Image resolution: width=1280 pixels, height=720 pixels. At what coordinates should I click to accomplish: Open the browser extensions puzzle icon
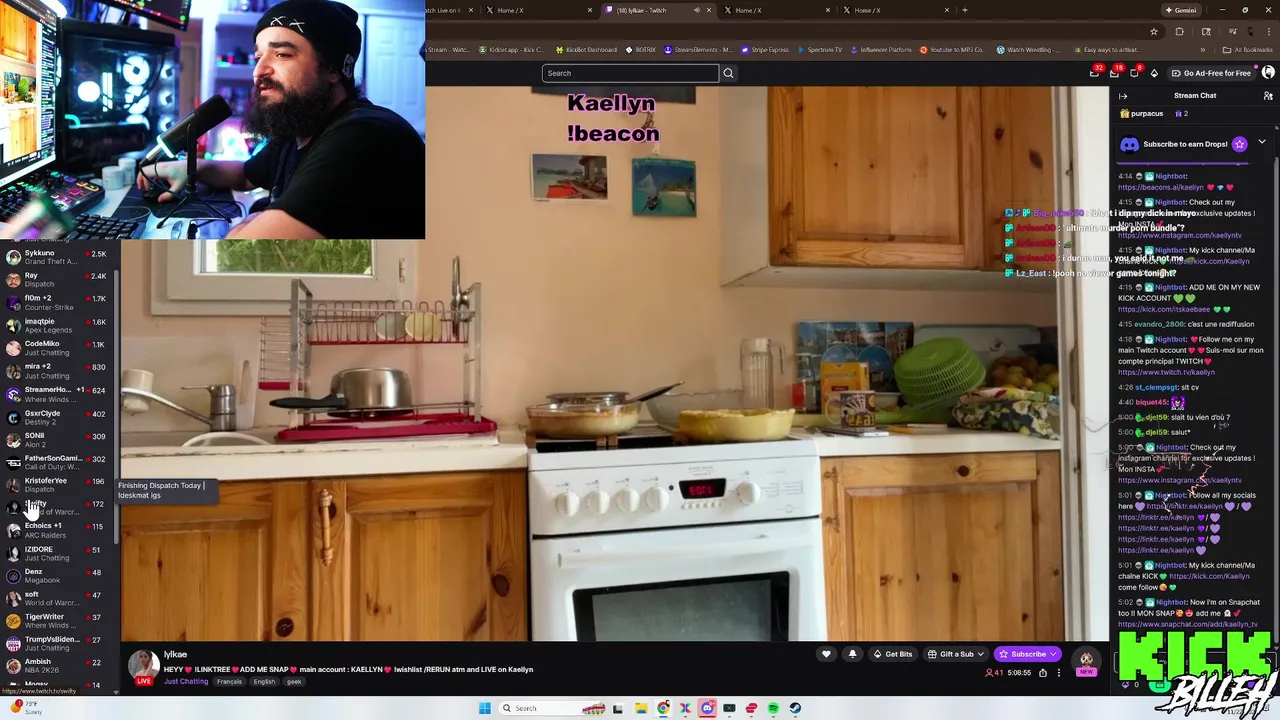pos(1179,31)
